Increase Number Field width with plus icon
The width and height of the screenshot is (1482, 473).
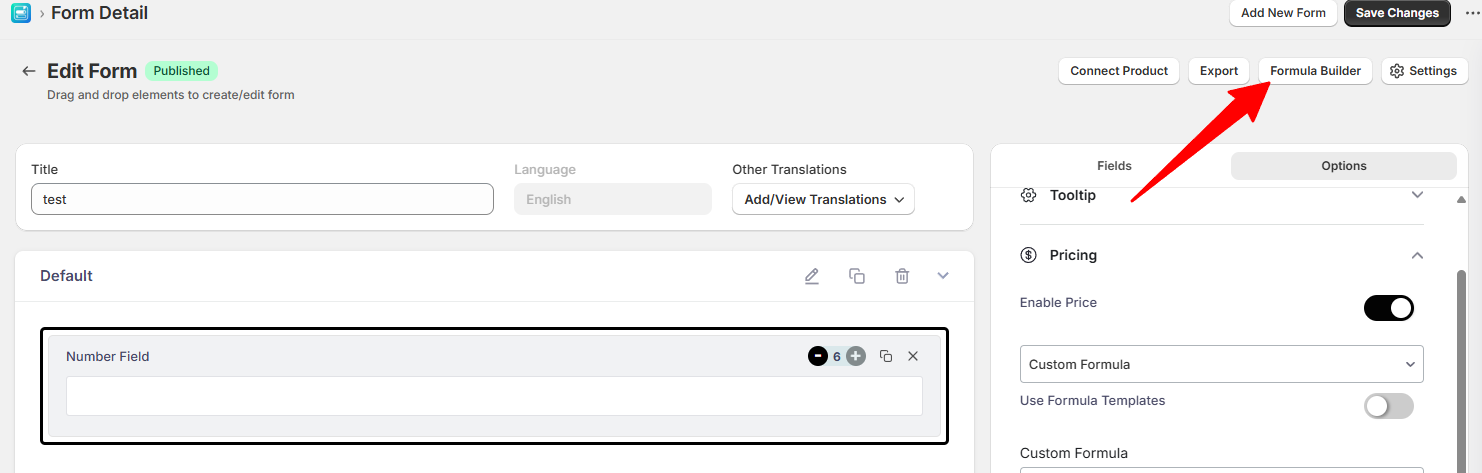(856, 356)
